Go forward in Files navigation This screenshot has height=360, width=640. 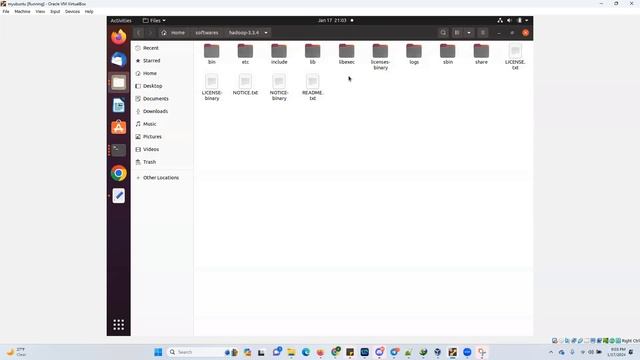tap(150, 33)
